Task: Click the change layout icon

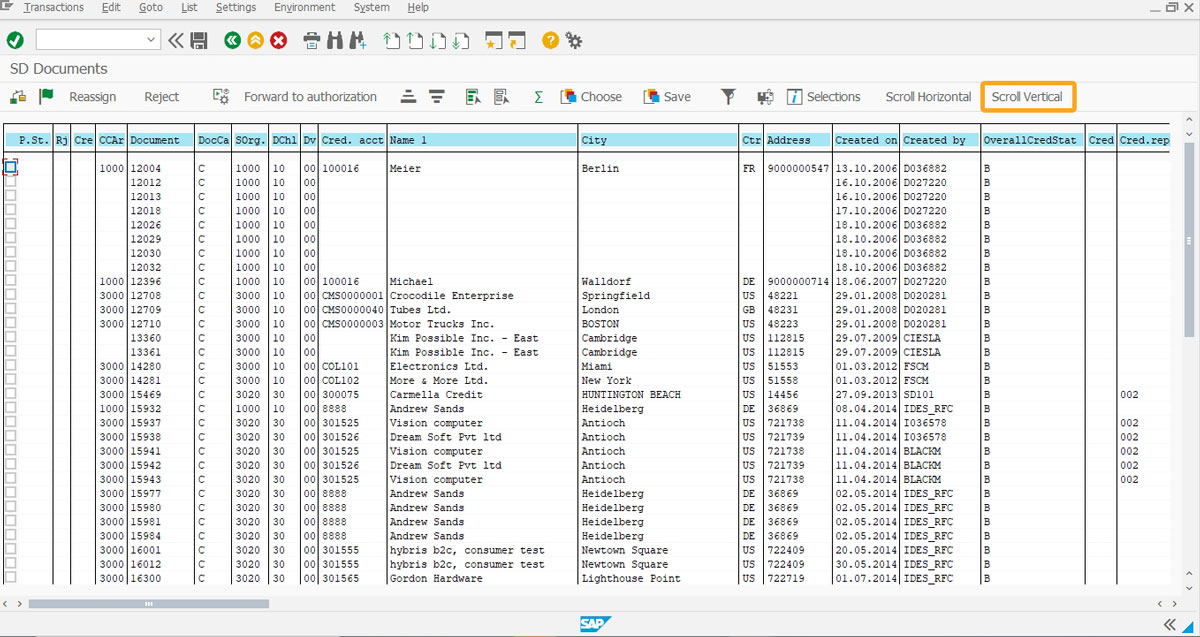Action: click(x=502, y=97)
